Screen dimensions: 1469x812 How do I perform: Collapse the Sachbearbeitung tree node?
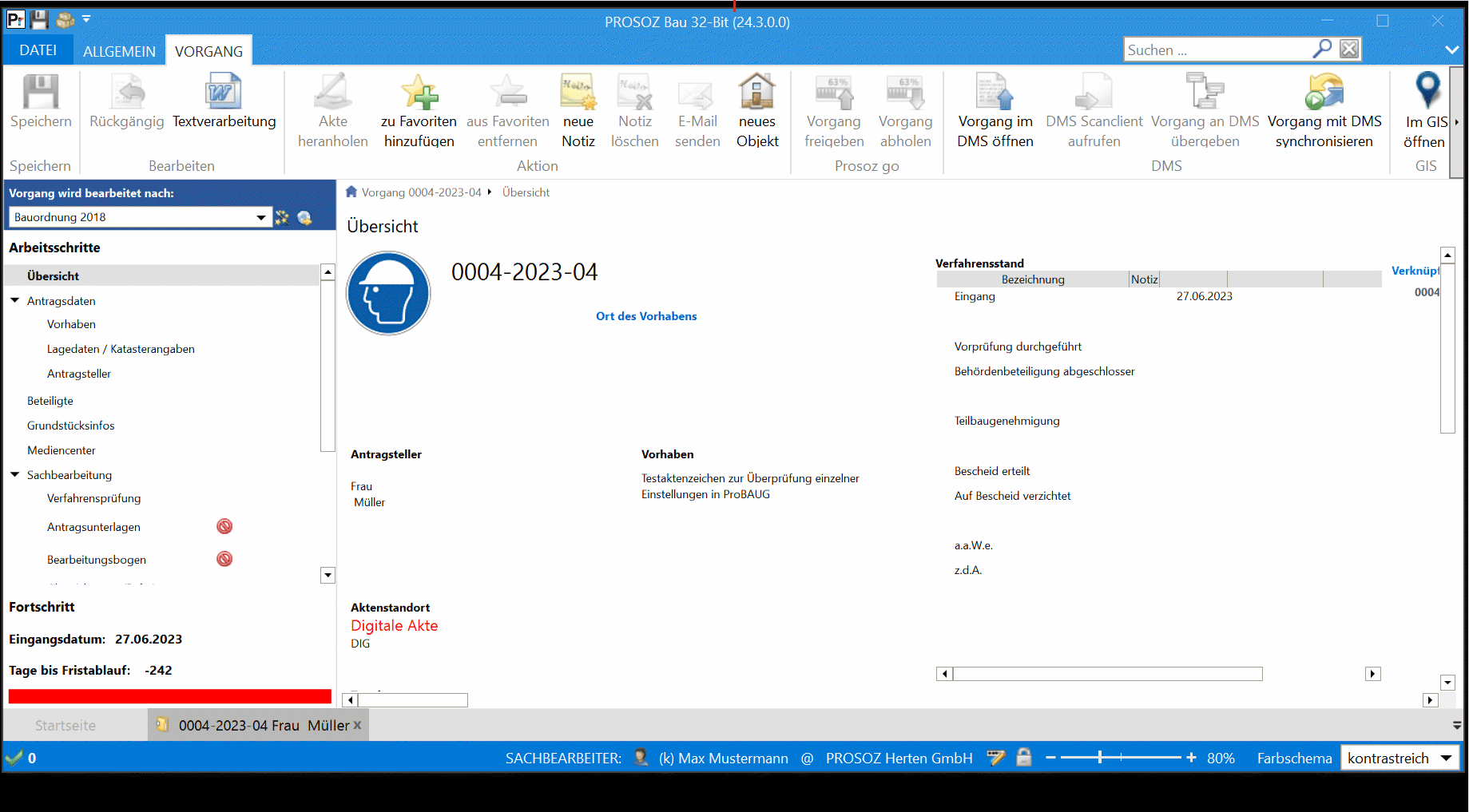tap(15, 474)
